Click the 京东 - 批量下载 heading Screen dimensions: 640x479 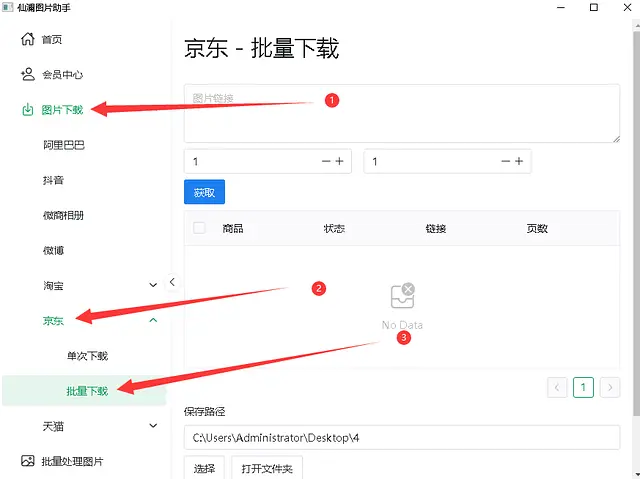262,48
